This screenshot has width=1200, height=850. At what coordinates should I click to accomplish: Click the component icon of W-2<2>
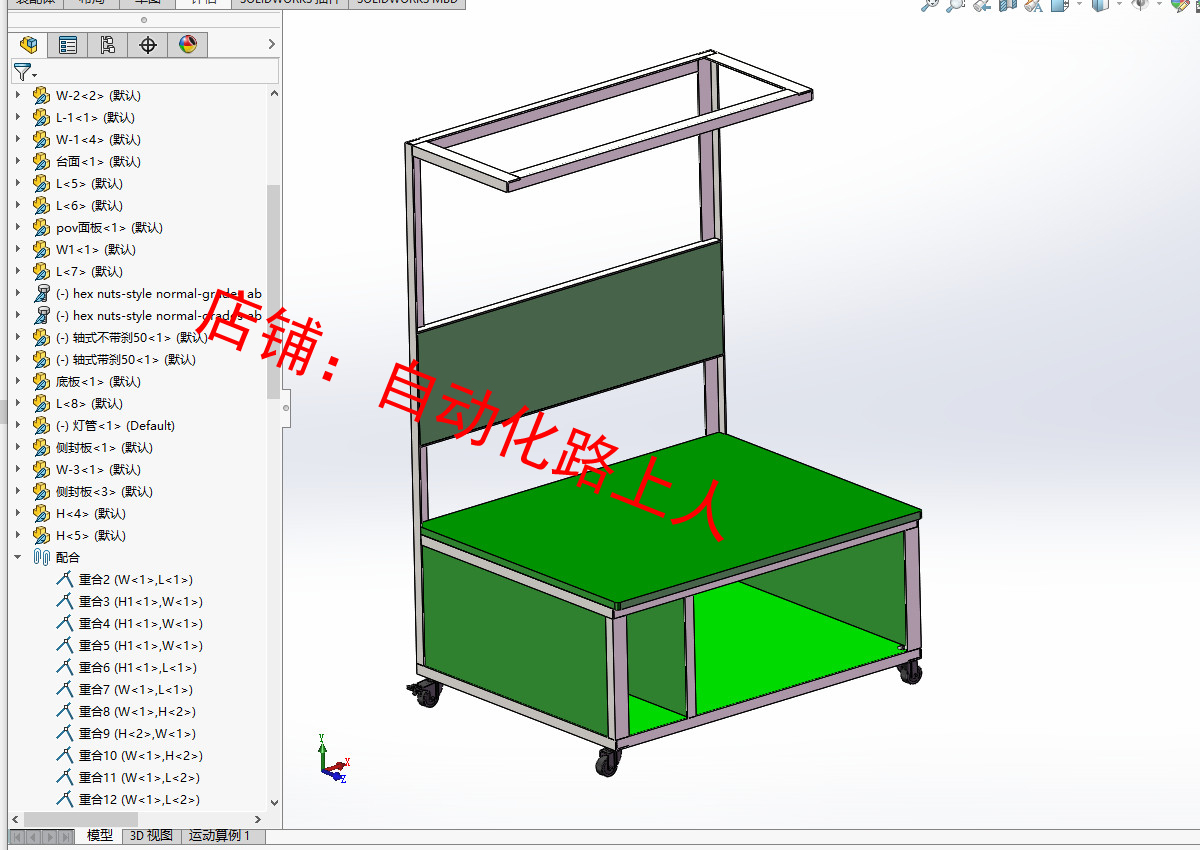41,96
